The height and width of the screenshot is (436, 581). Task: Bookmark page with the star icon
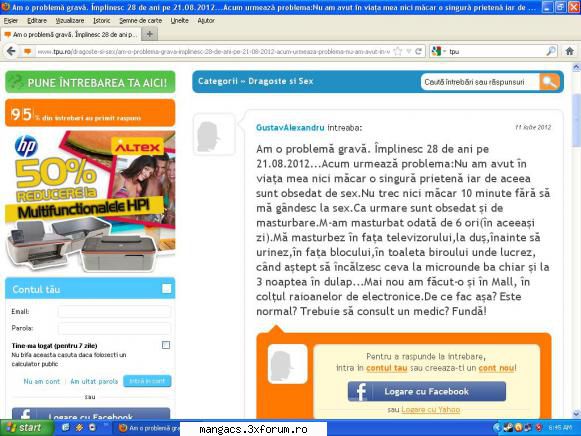coord(398,51)
